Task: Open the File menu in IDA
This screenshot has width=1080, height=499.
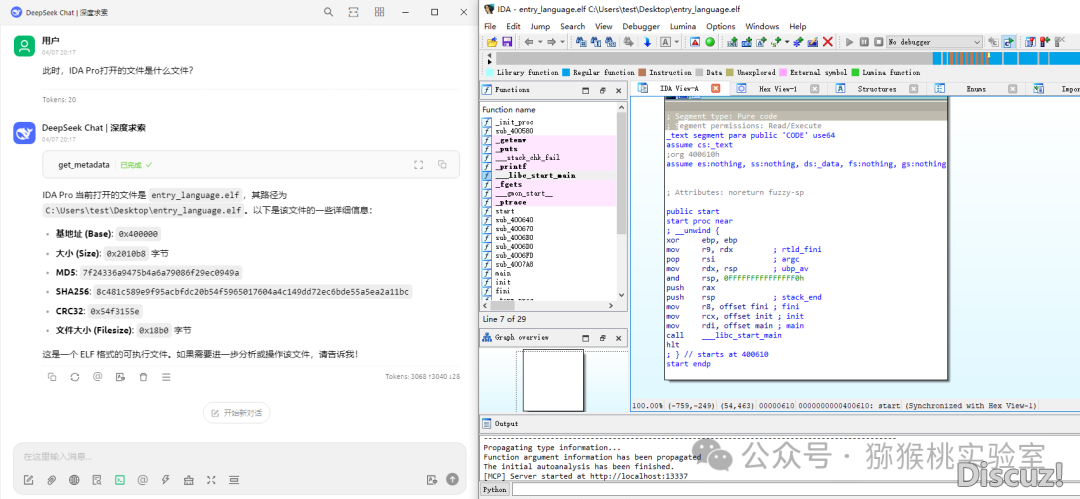Action: [x=490, y=26]
